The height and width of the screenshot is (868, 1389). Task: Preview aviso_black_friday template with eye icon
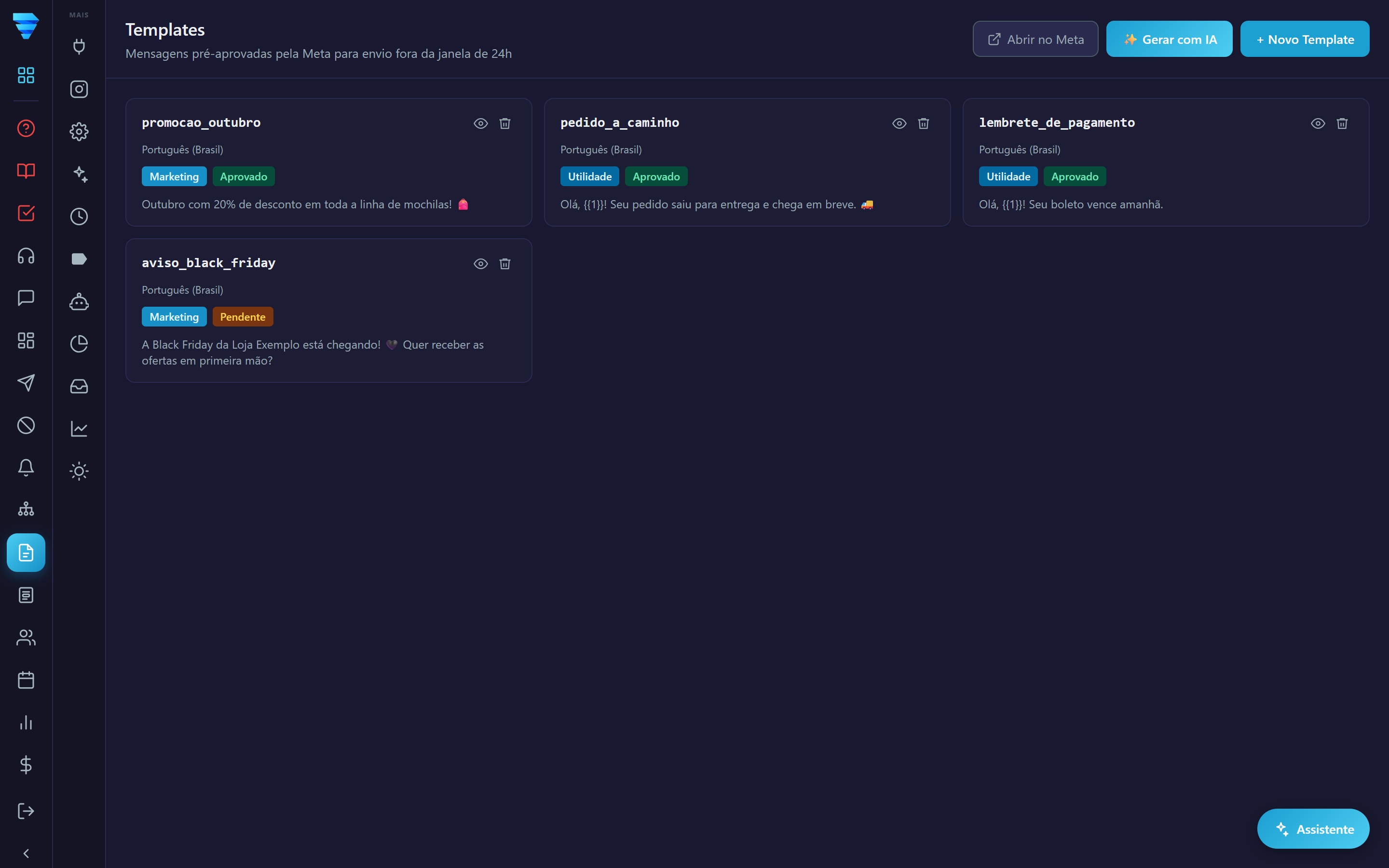[x=481, y=263]
